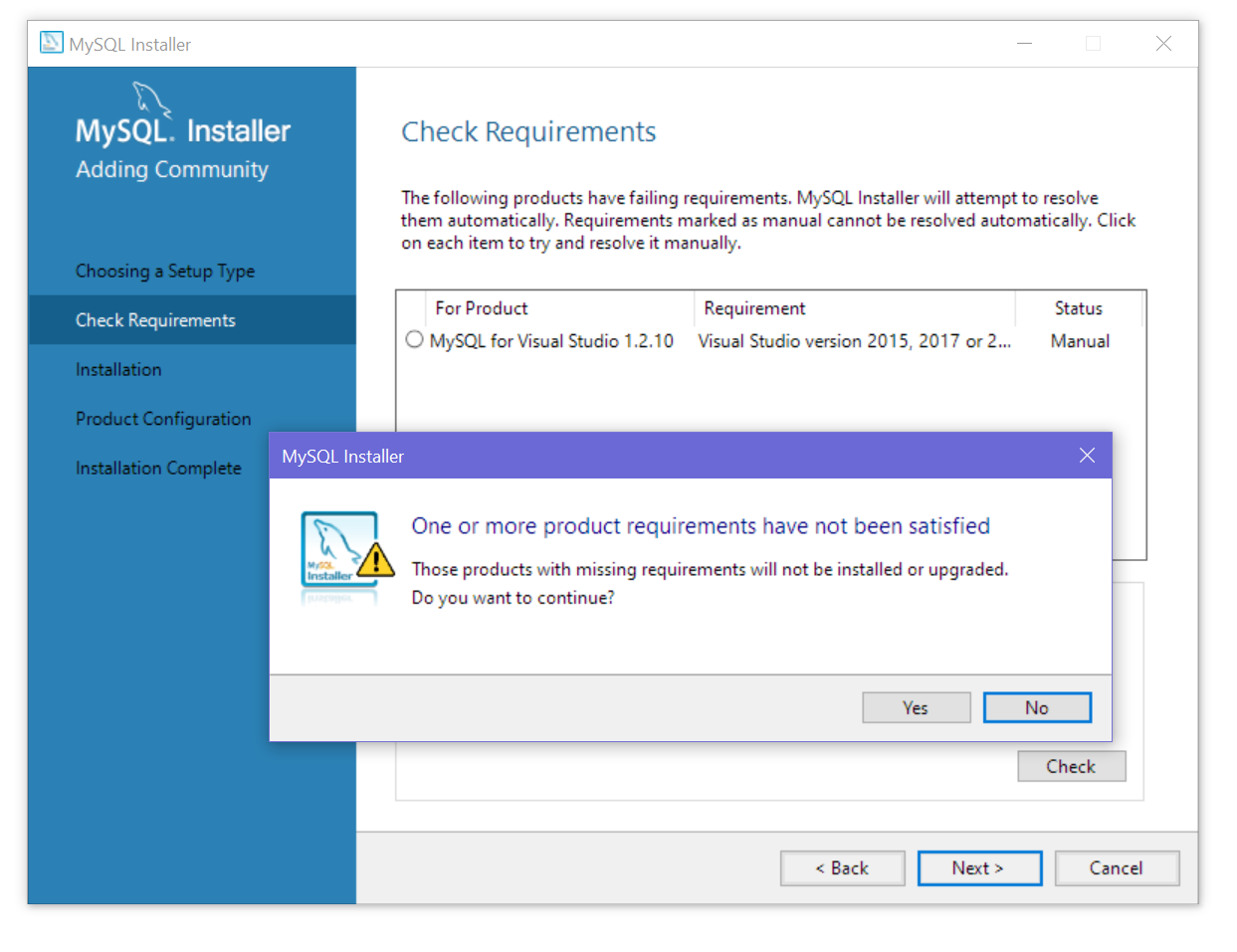Select the Product Configuration sidebar step
This screenshot has height=952, width=1237.
point(163,419)
